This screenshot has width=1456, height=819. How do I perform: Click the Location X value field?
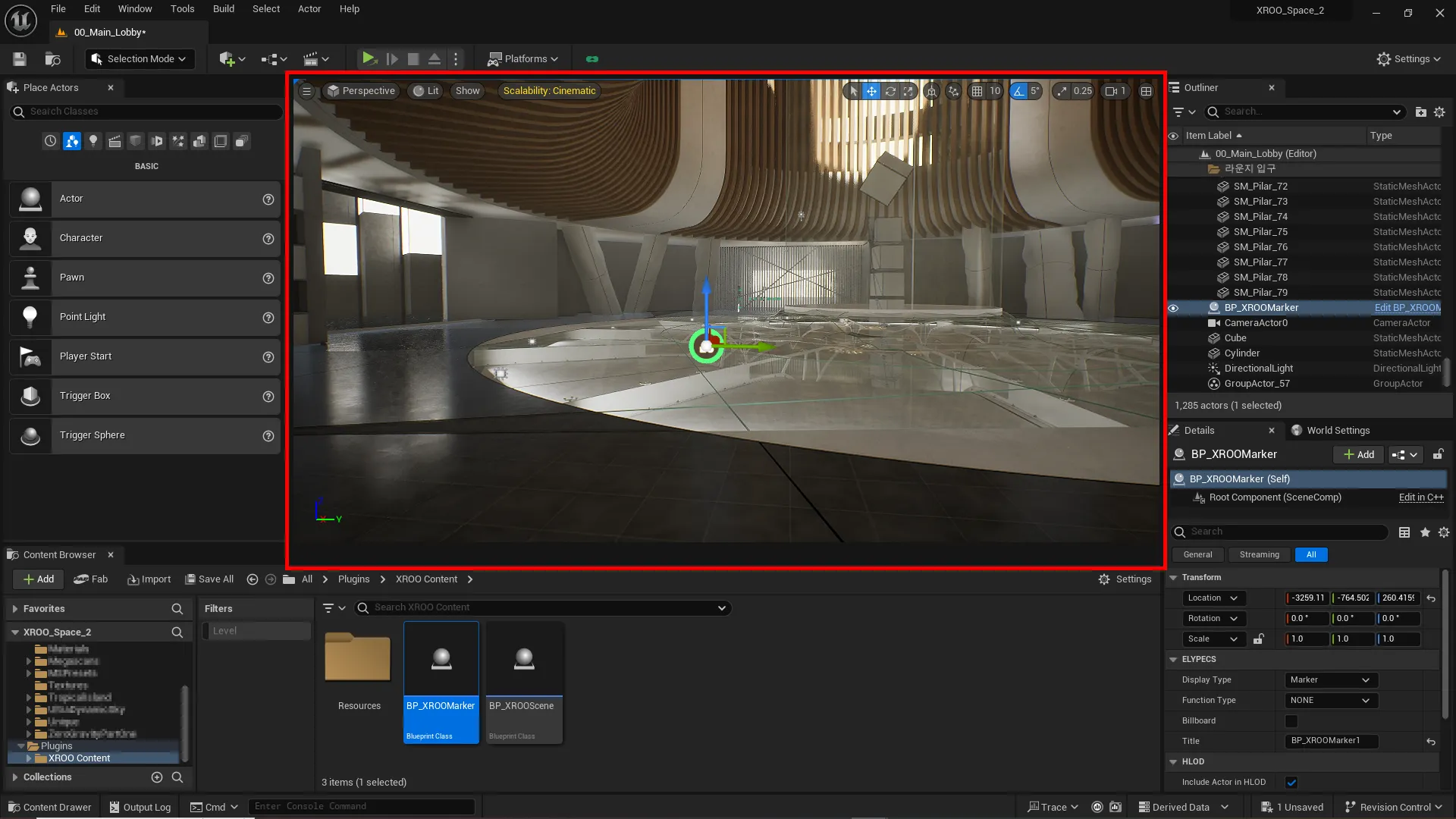[x=1307, y=598]
